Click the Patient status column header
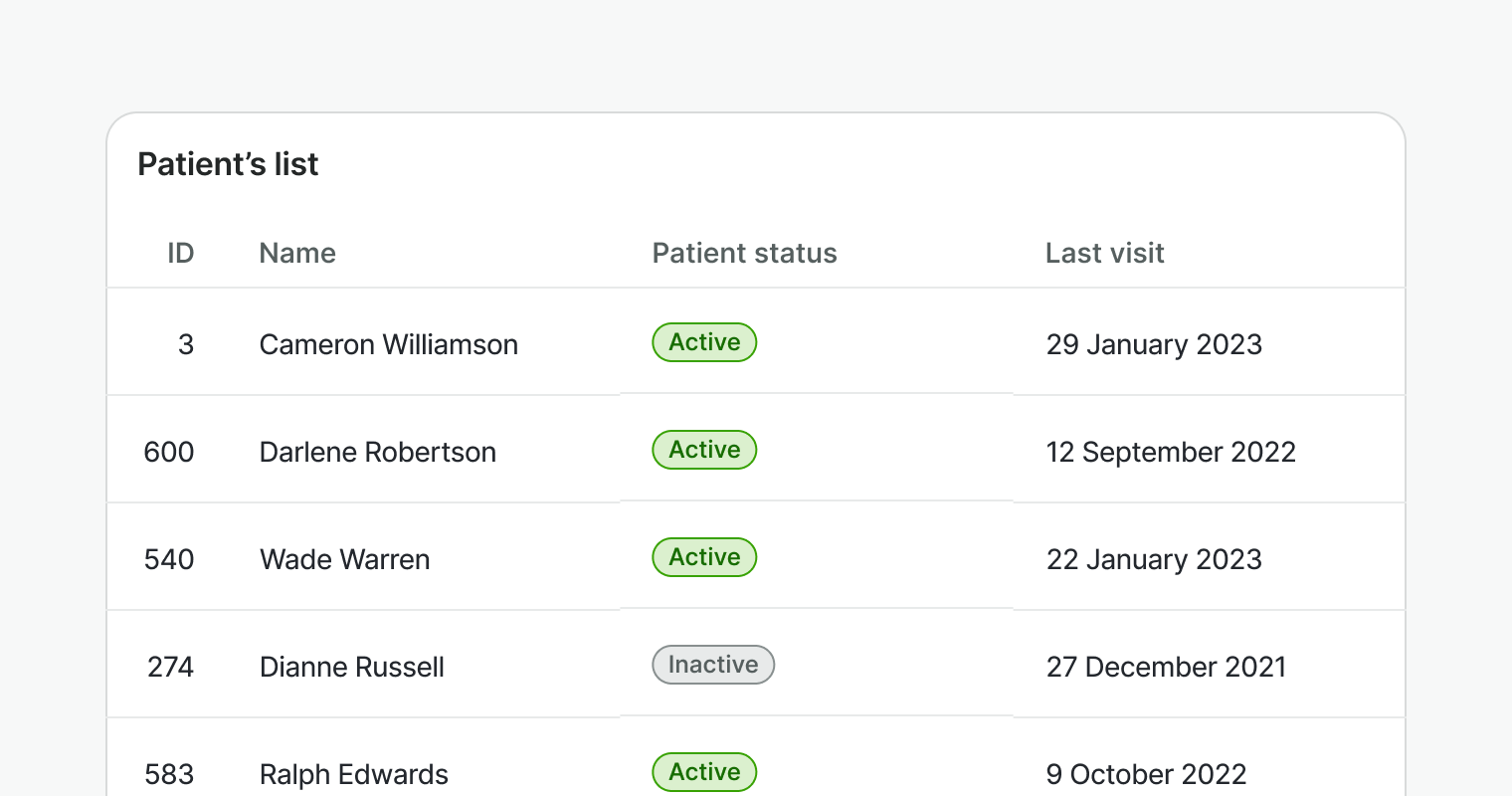The image size is (1512, 796). click(x=744, y=253)
